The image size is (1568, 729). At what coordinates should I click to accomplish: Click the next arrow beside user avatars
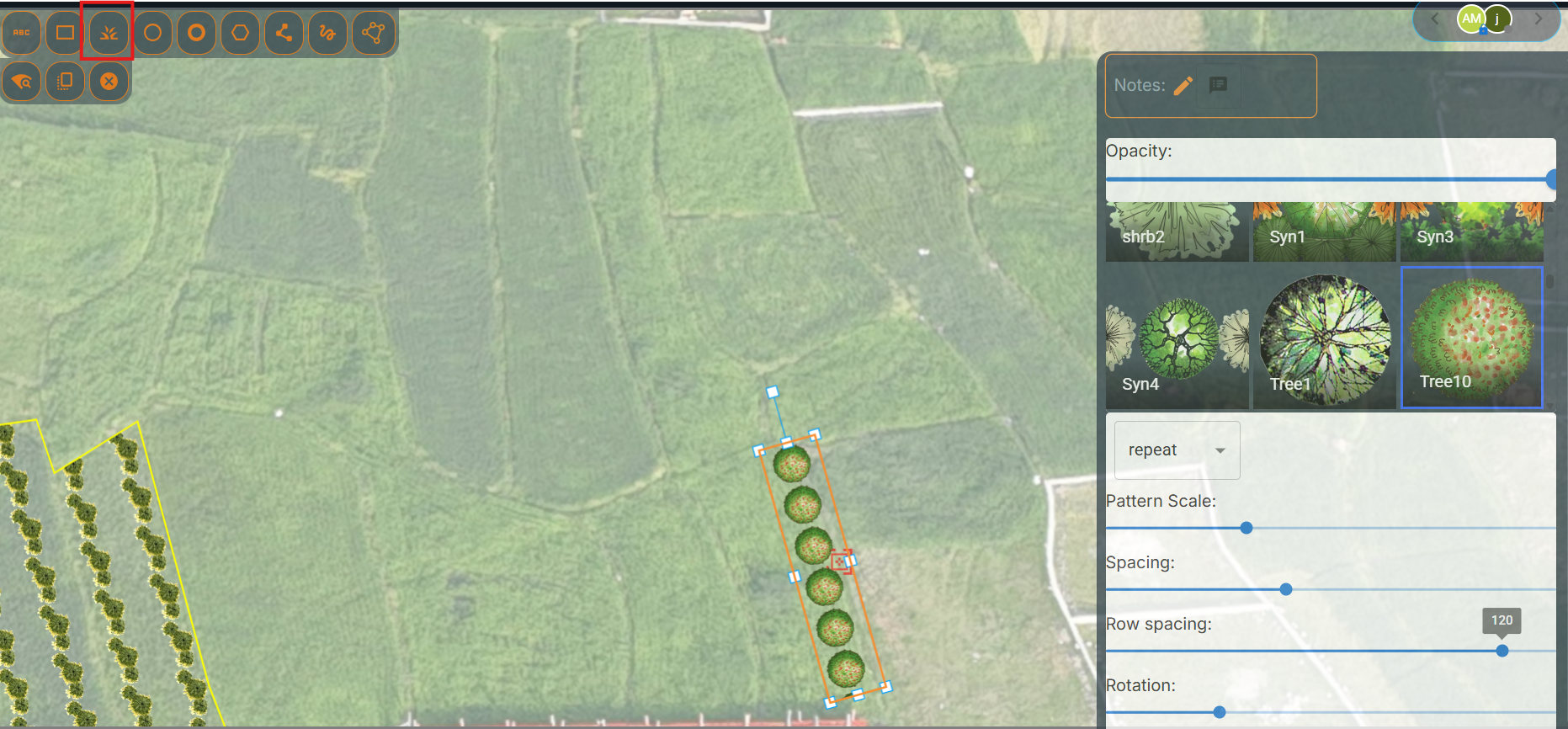(1539, 19)
